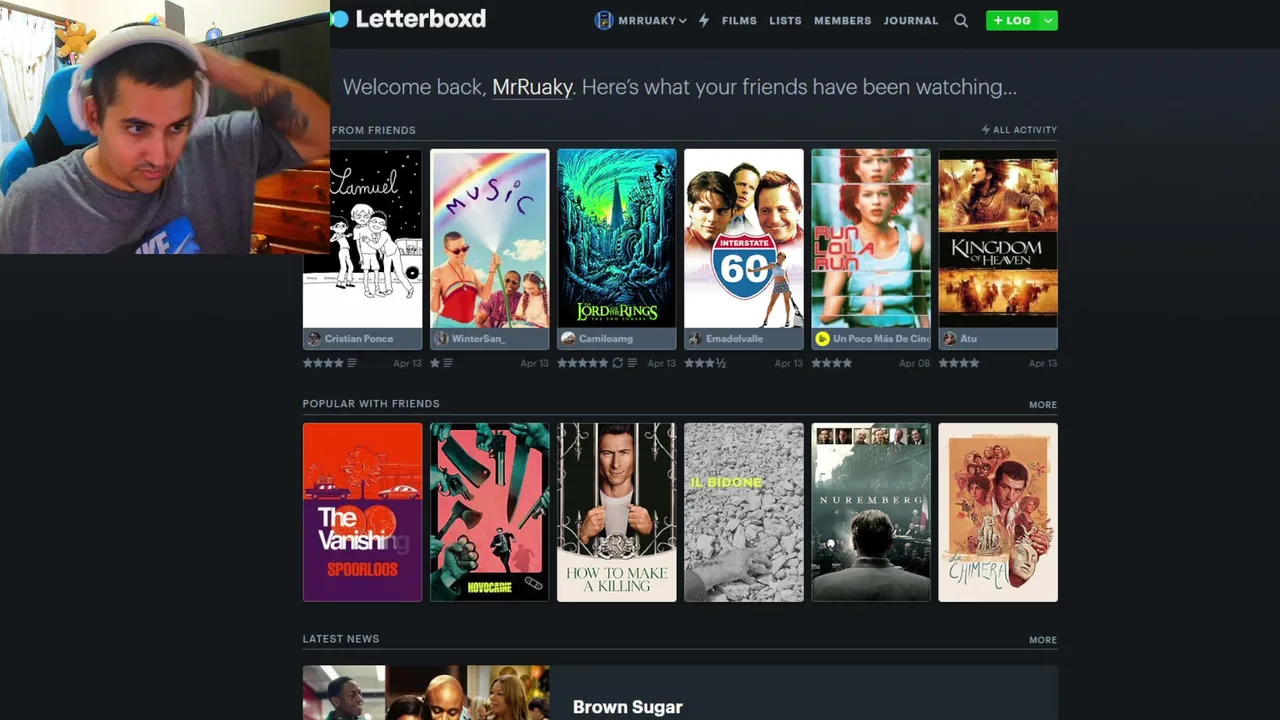The image size is (1280, 720).
Task: Click Cristian Ponce username
Action: (x=359, y=339)
